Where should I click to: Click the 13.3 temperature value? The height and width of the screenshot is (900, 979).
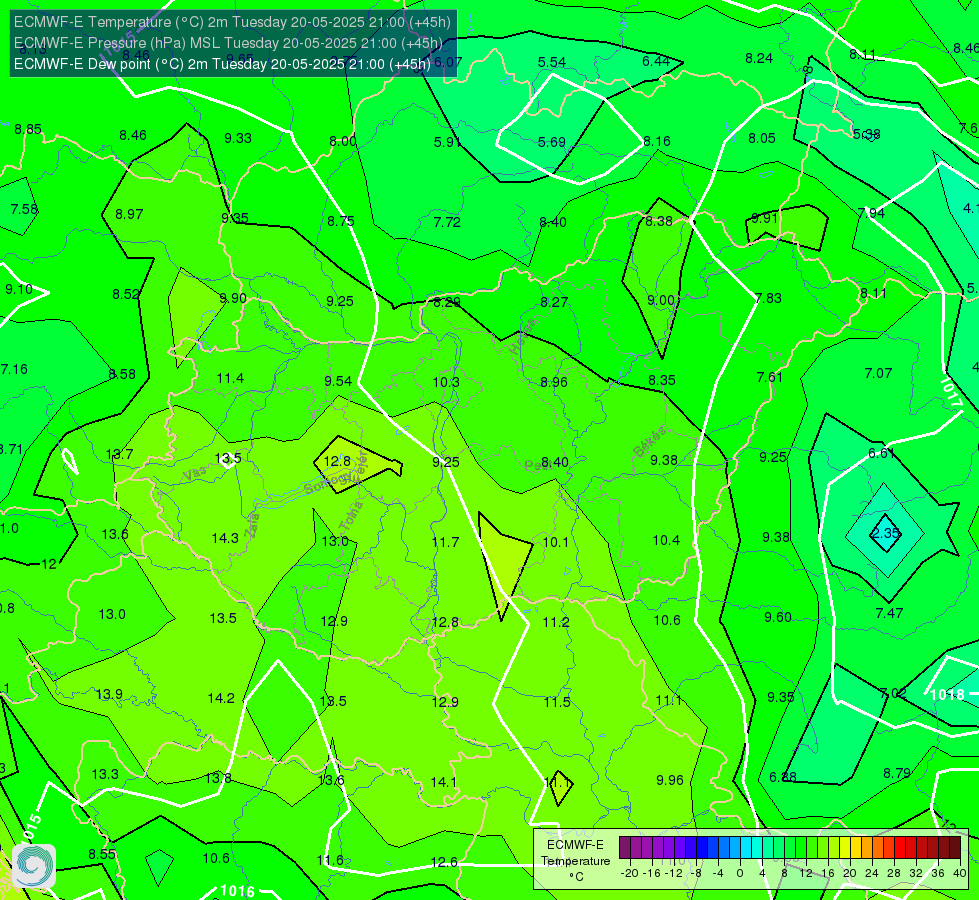[x=105, y=774]
